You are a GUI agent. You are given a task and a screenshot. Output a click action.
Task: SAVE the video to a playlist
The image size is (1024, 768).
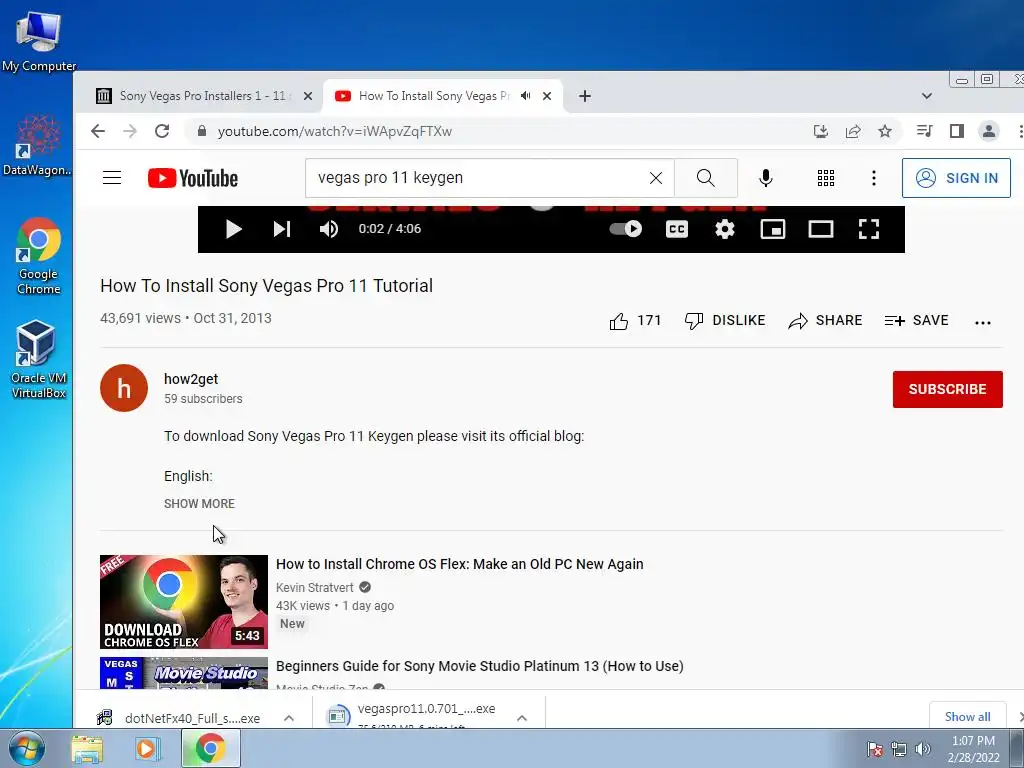916,321
